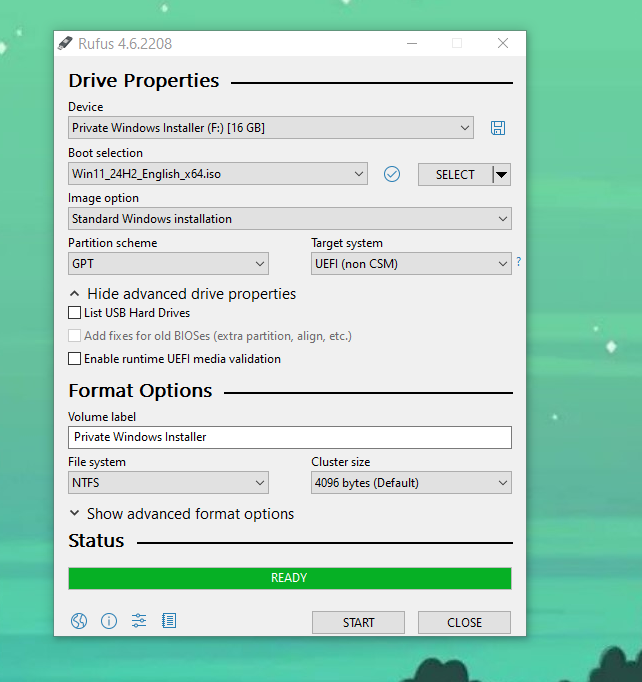Click into the Volume label text field
Screen dimensions: 642x682
tap(290, 437)
